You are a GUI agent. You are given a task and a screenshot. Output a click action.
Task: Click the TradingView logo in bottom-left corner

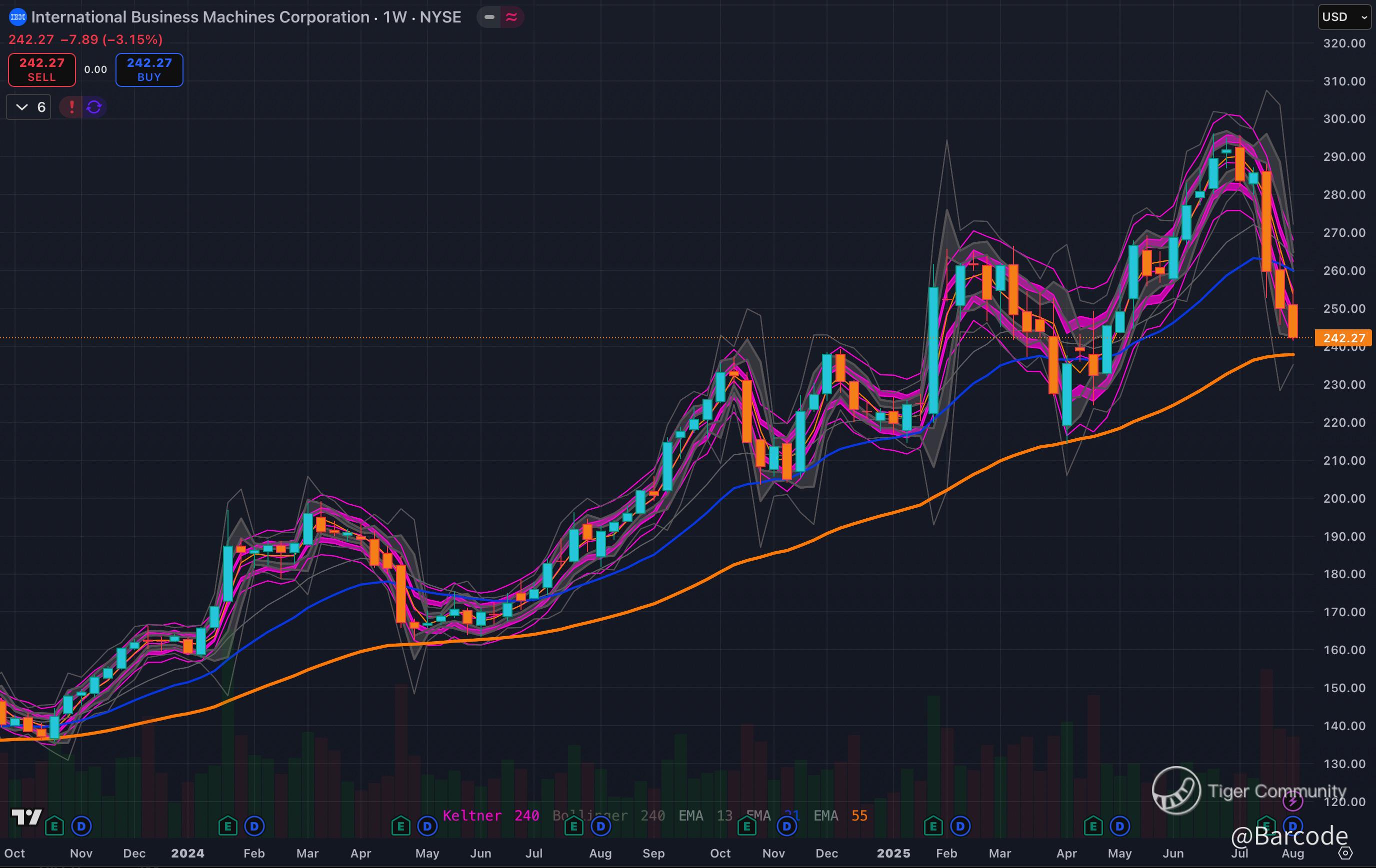[27, 817]
